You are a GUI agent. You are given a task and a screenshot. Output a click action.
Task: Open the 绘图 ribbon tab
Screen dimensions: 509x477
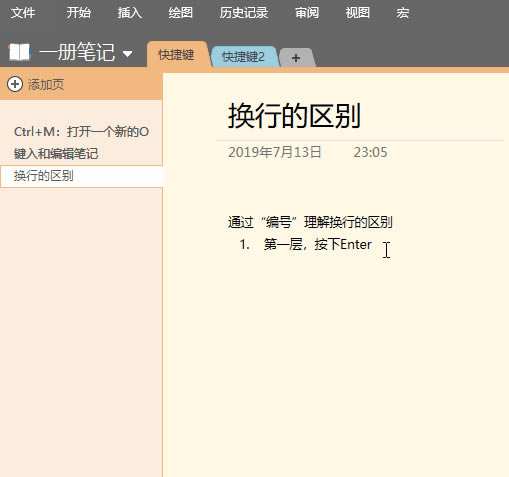(x=180, y=13)
